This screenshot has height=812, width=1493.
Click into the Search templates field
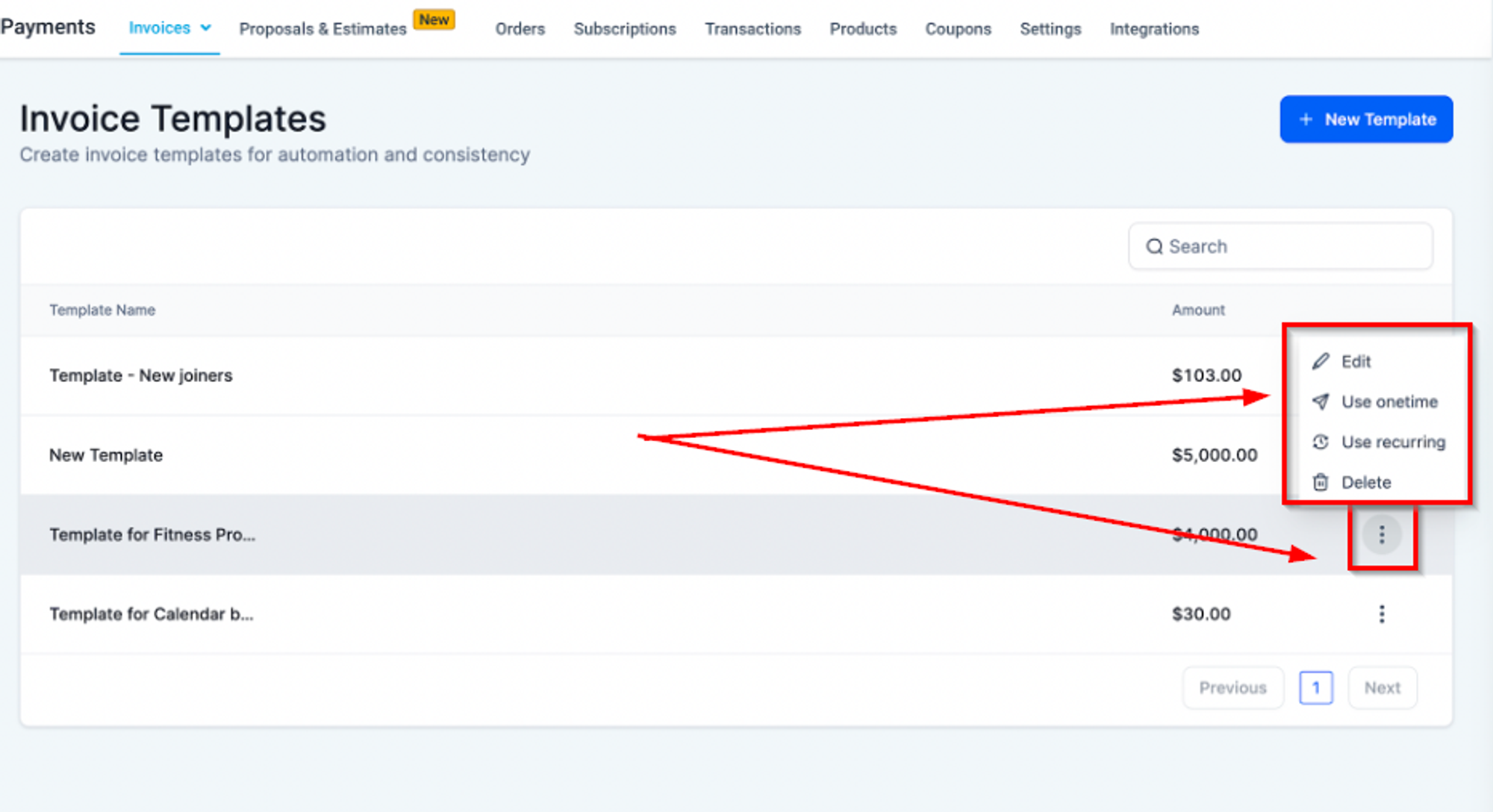click(x=1280, y=246)
